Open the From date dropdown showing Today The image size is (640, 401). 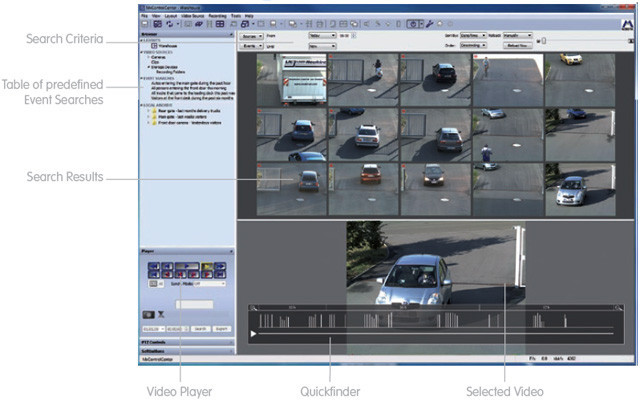pos(321,35)
